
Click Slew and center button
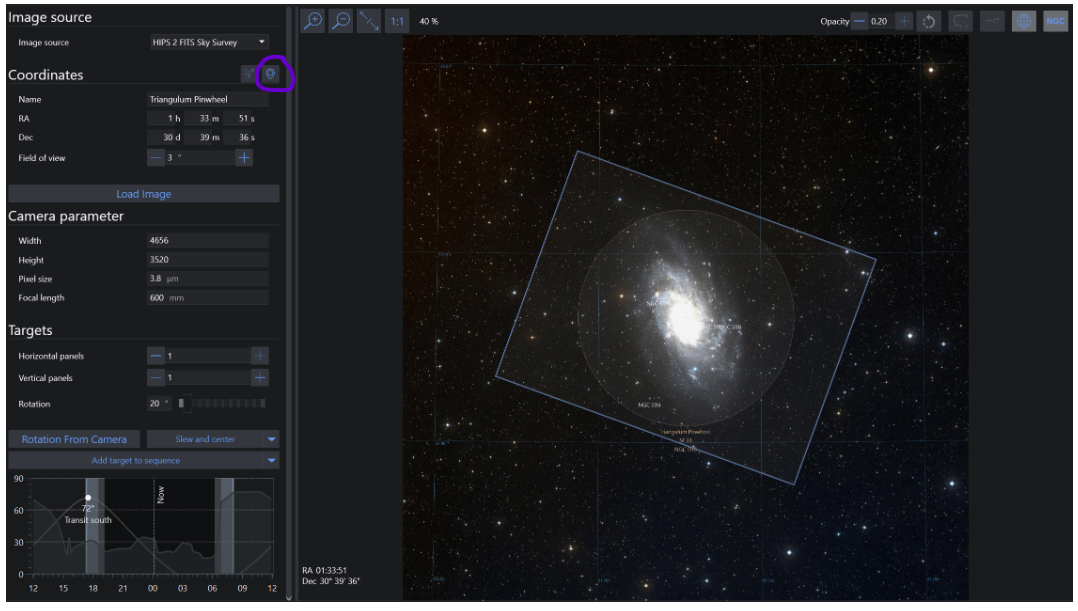[205, 439]
